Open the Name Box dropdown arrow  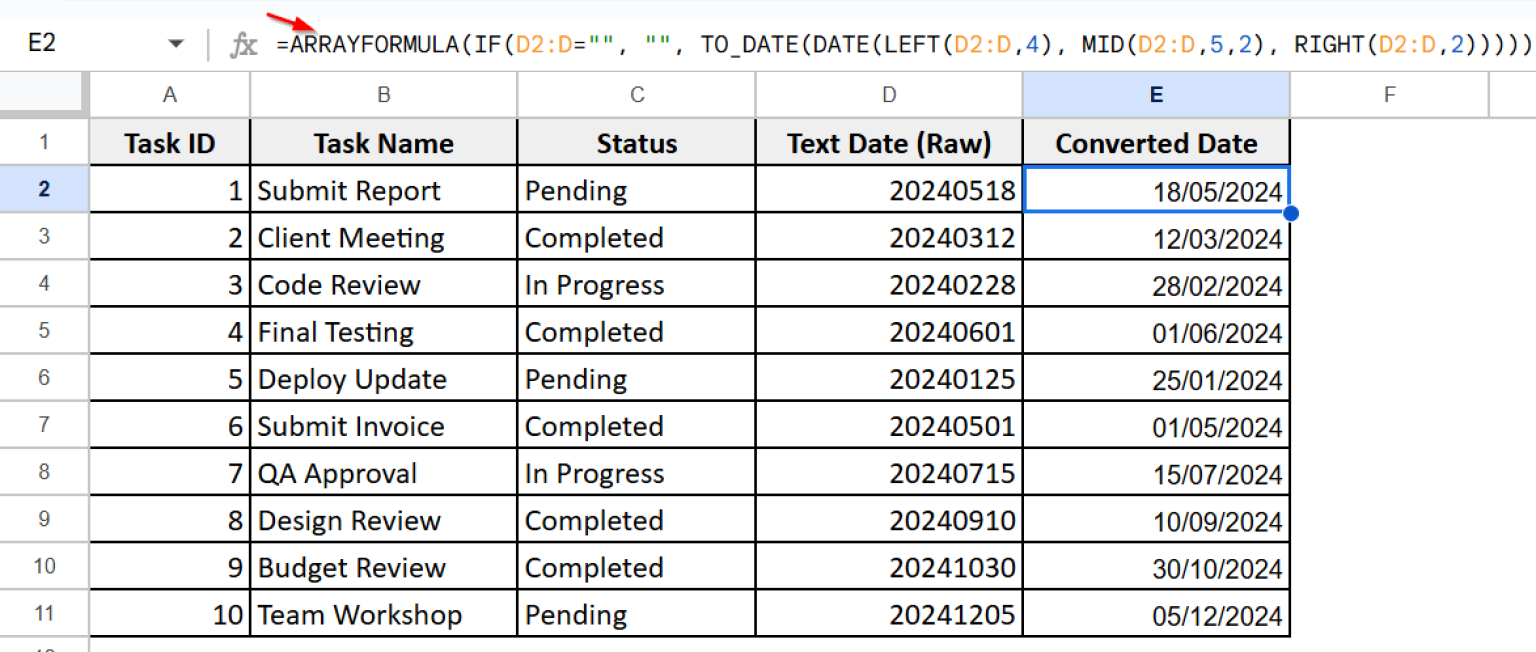pos(175,42)
